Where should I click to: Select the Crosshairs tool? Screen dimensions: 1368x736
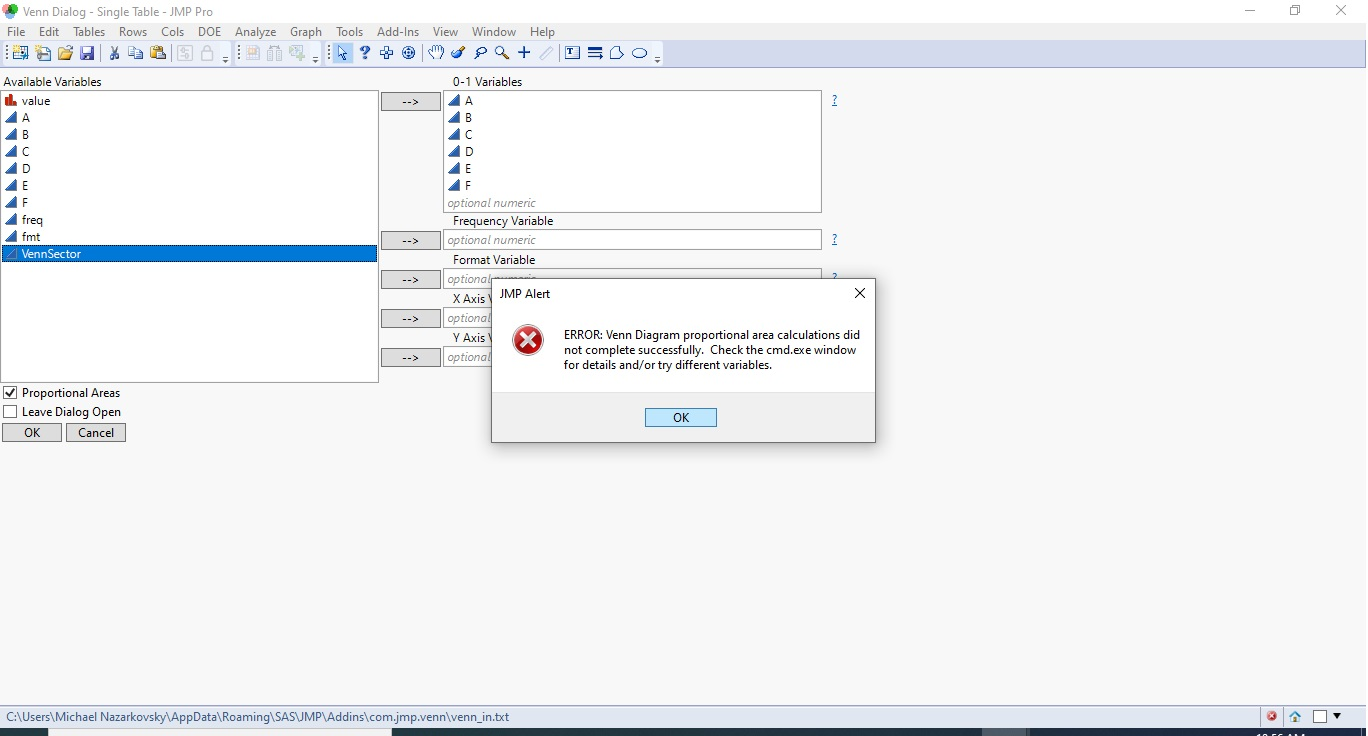pos(524,53)
